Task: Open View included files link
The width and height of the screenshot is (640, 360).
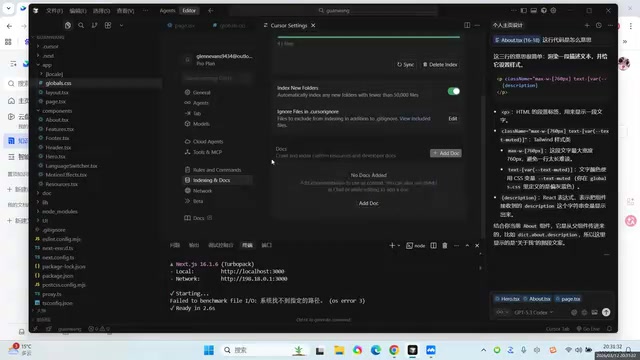Action: pos(415,118)
